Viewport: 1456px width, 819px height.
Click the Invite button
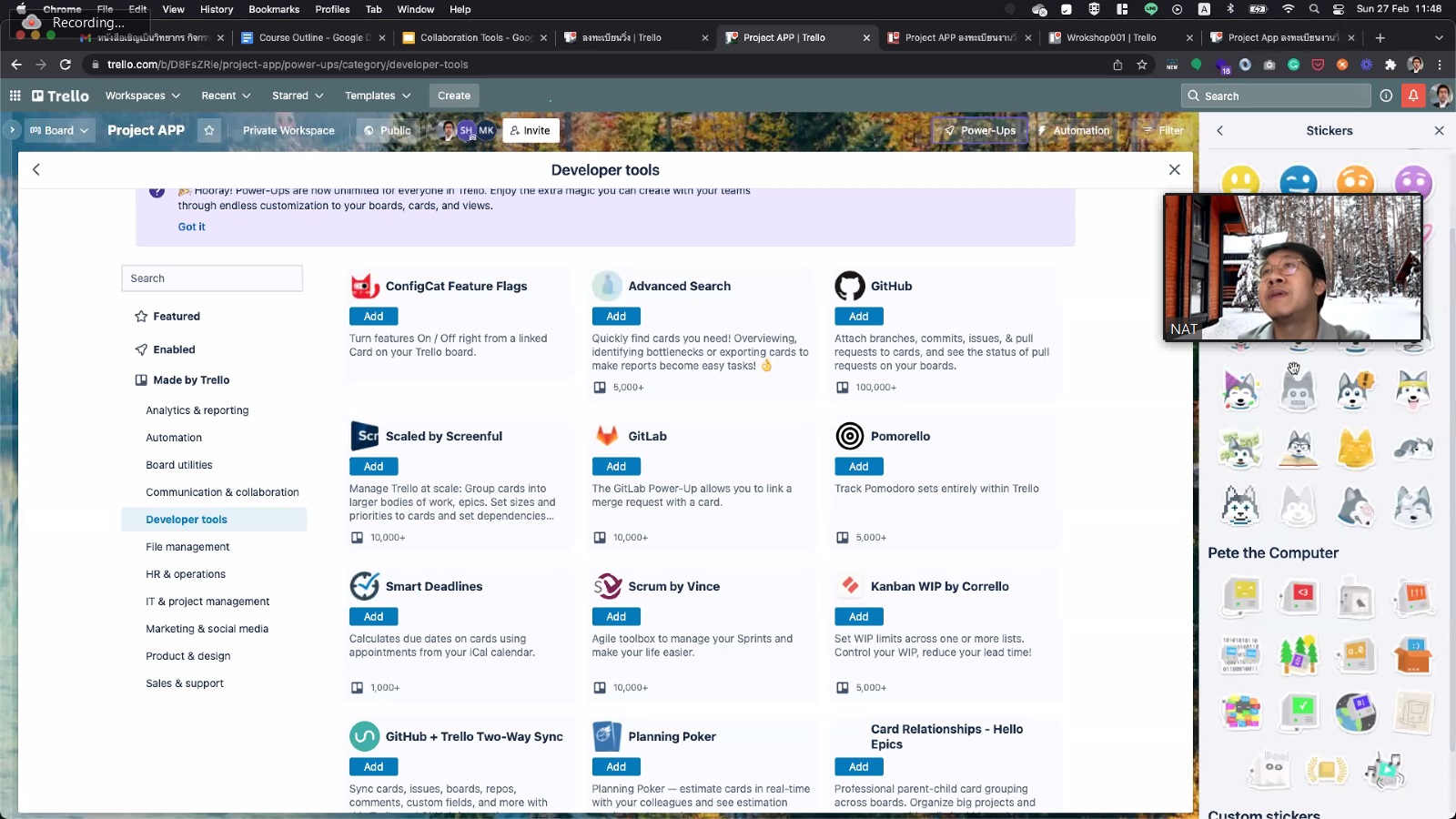(531, 130)
